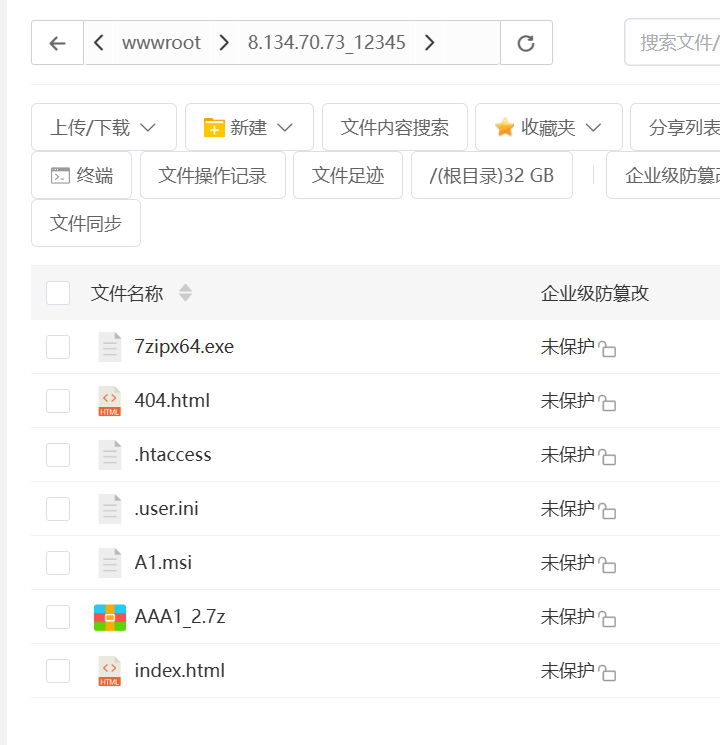Open the 上传/下载 dropdown

point(104,127)
